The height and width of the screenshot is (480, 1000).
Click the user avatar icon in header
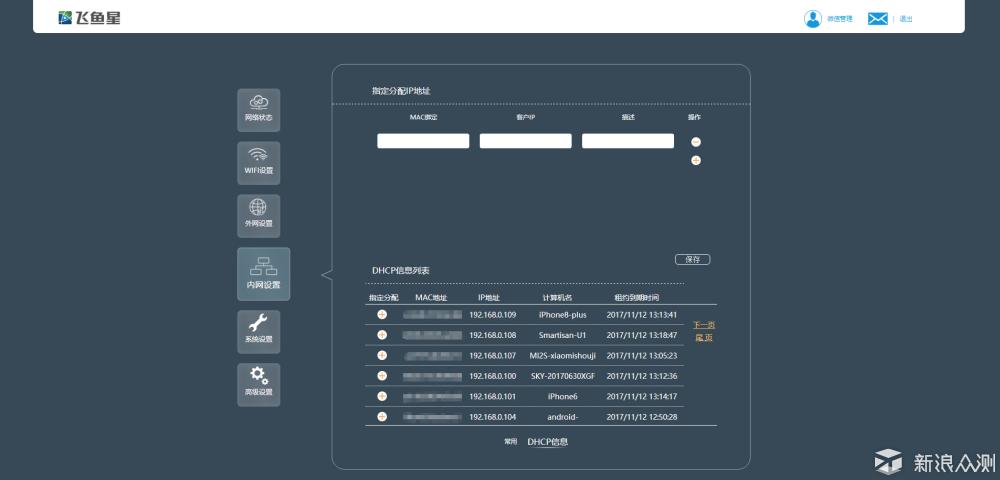coord(813,19)
